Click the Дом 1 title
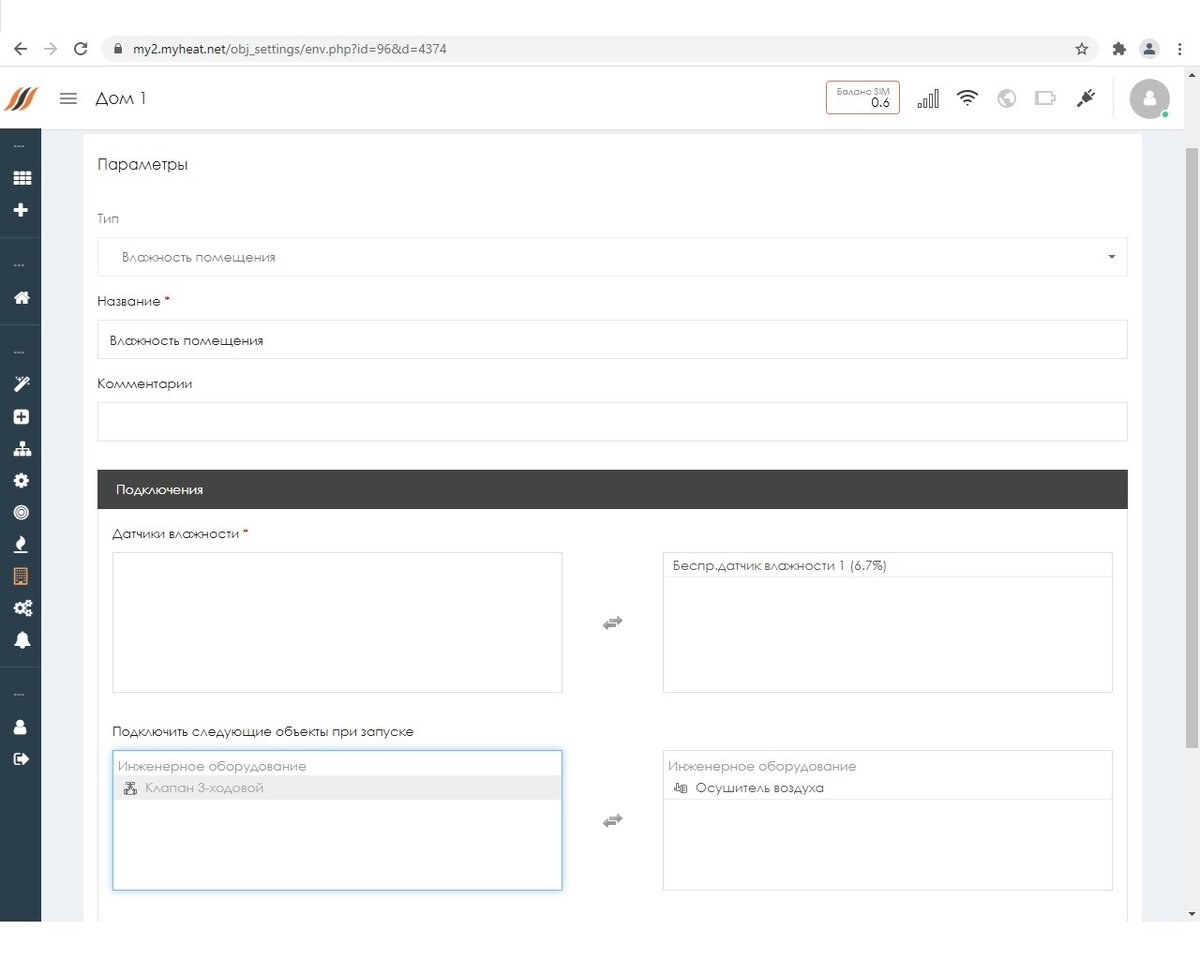Image resolution: width=1200 pixels, height=960 pixels. coord(121,98)
